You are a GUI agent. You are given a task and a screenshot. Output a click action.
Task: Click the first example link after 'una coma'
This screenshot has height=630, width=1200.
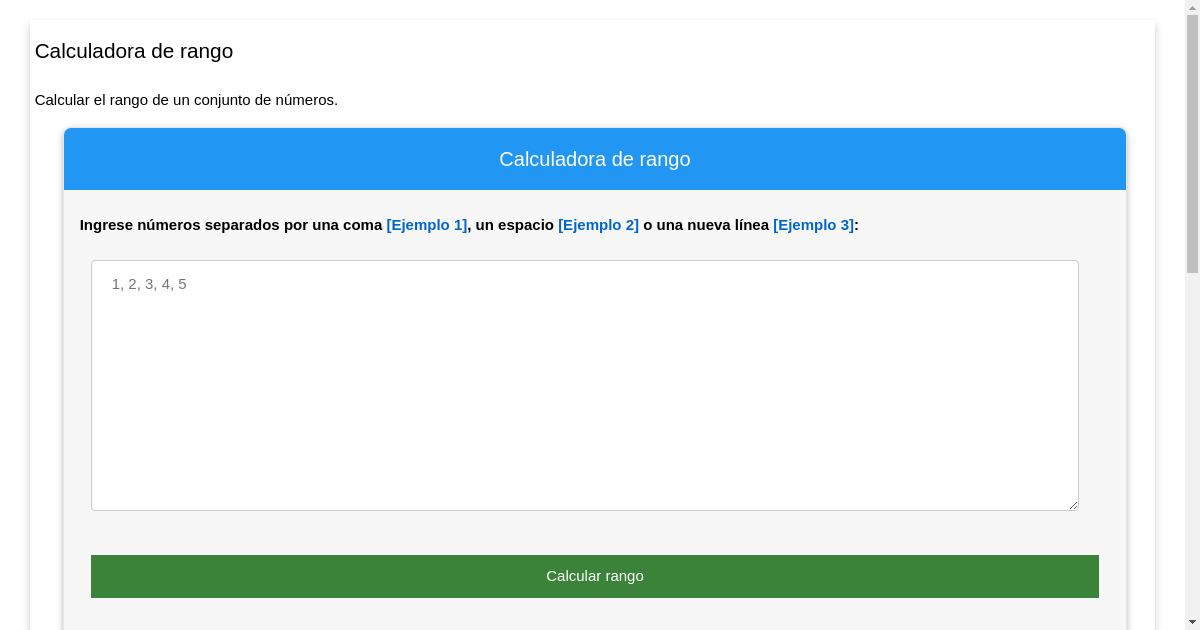pos(426,225)
